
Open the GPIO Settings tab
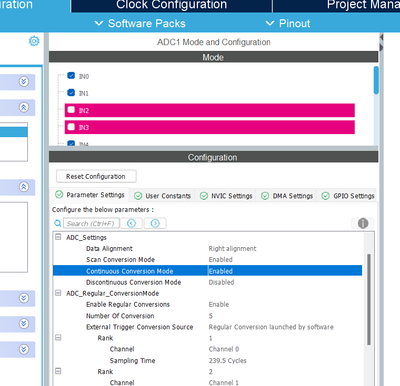[x=348, y=196]
